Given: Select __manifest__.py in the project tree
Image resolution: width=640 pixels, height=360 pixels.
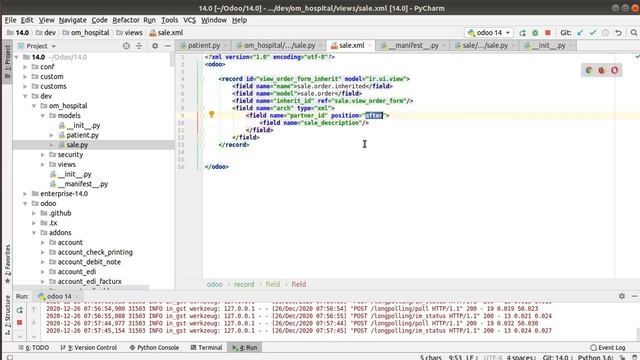Looking at the screenshot, I should pos(82,184).
